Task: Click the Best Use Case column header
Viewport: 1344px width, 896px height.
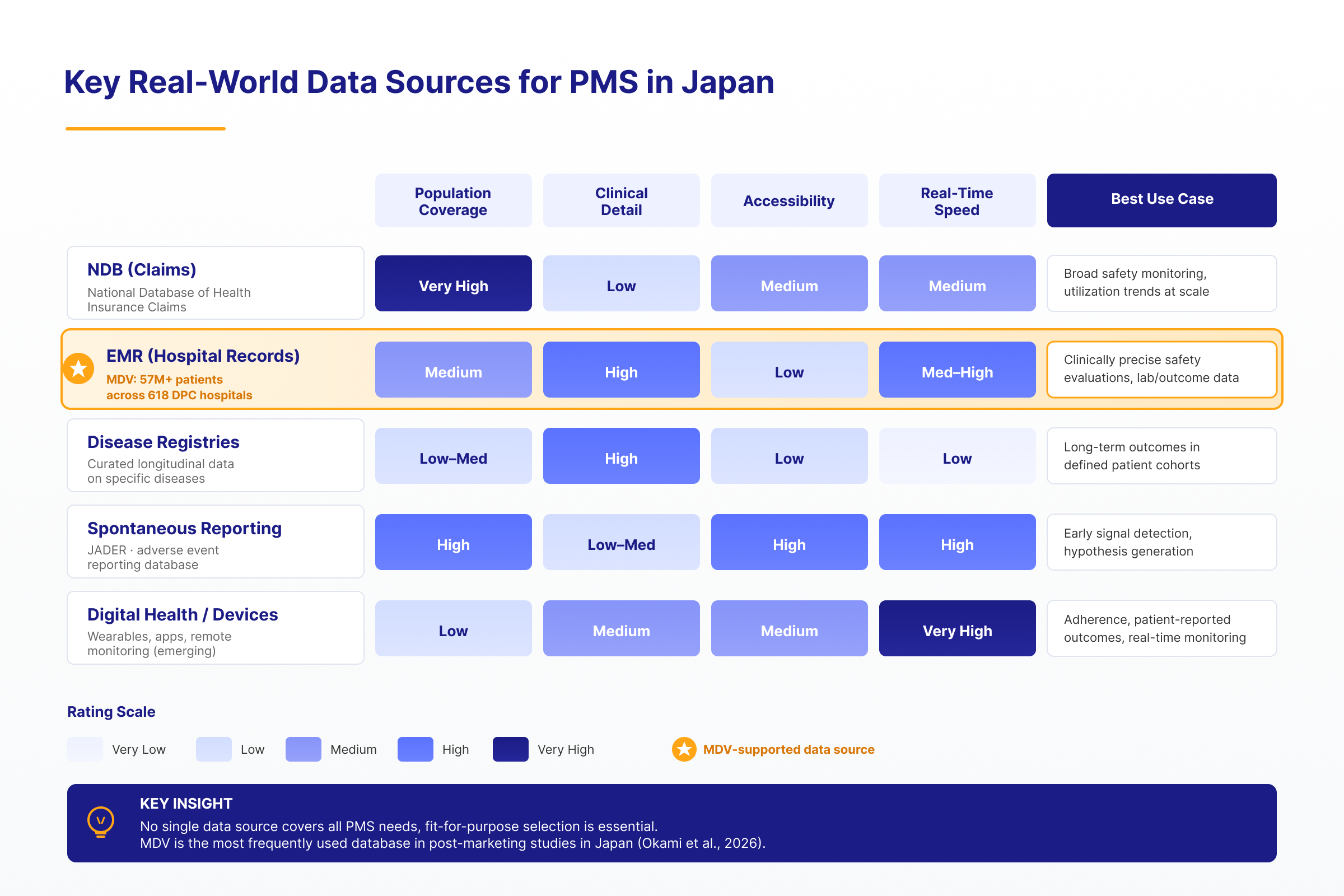Action: click(x=1161, y=200)
